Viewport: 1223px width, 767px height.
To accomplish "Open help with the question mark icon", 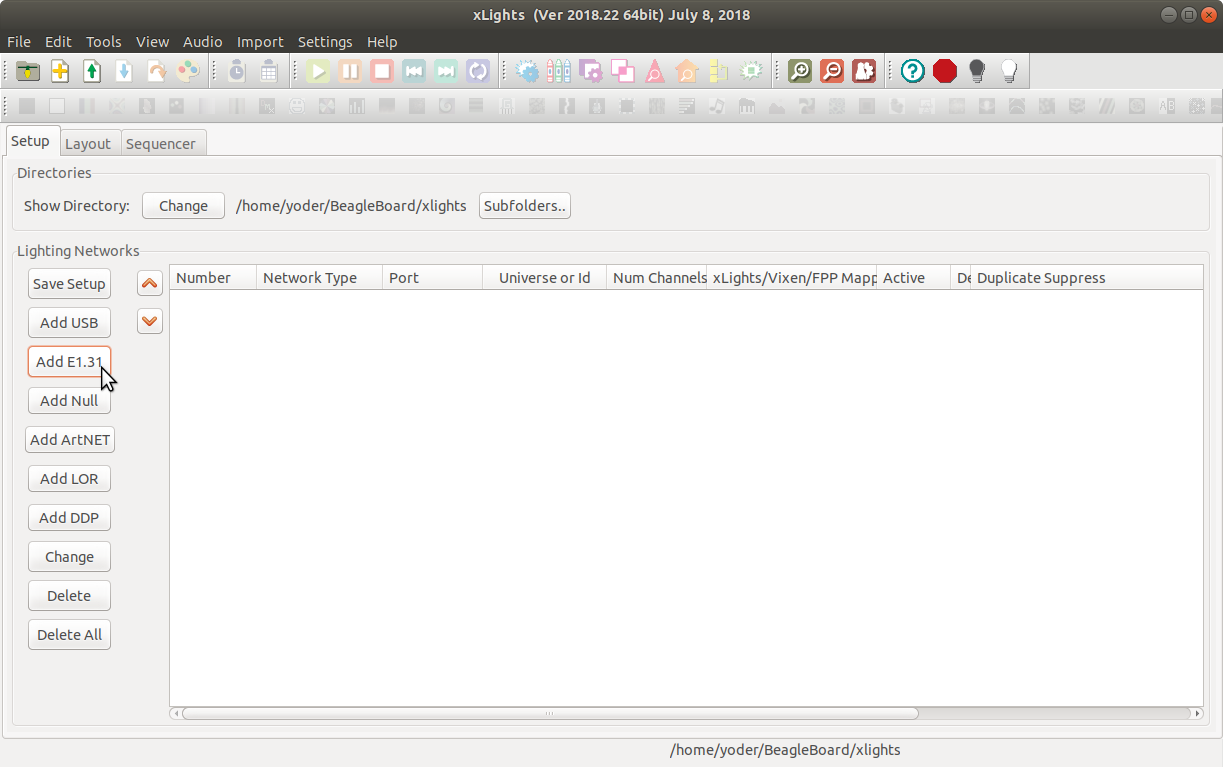I will [x=912, y=71].
